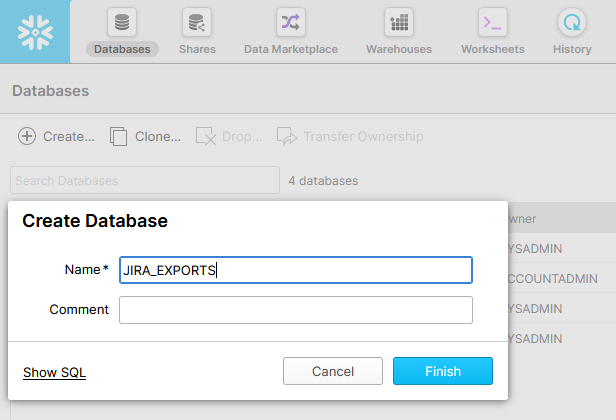Open the Data Marketplace icon
The height and width of the screenshot is (420, 616).
click(290, 22)
